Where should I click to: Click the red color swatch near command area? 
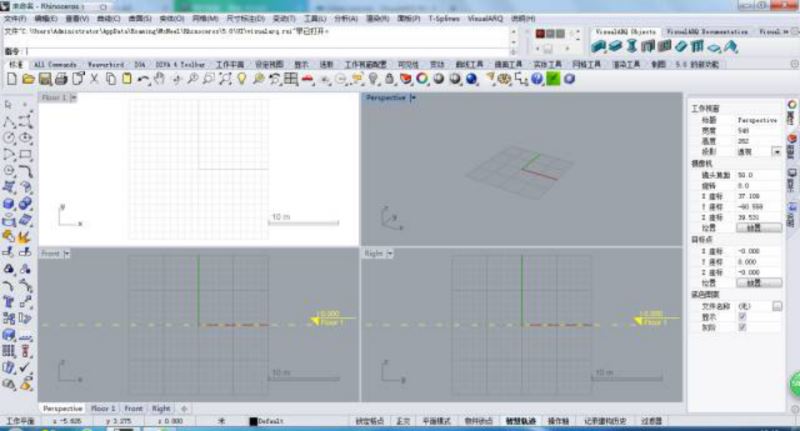[540, 34]
